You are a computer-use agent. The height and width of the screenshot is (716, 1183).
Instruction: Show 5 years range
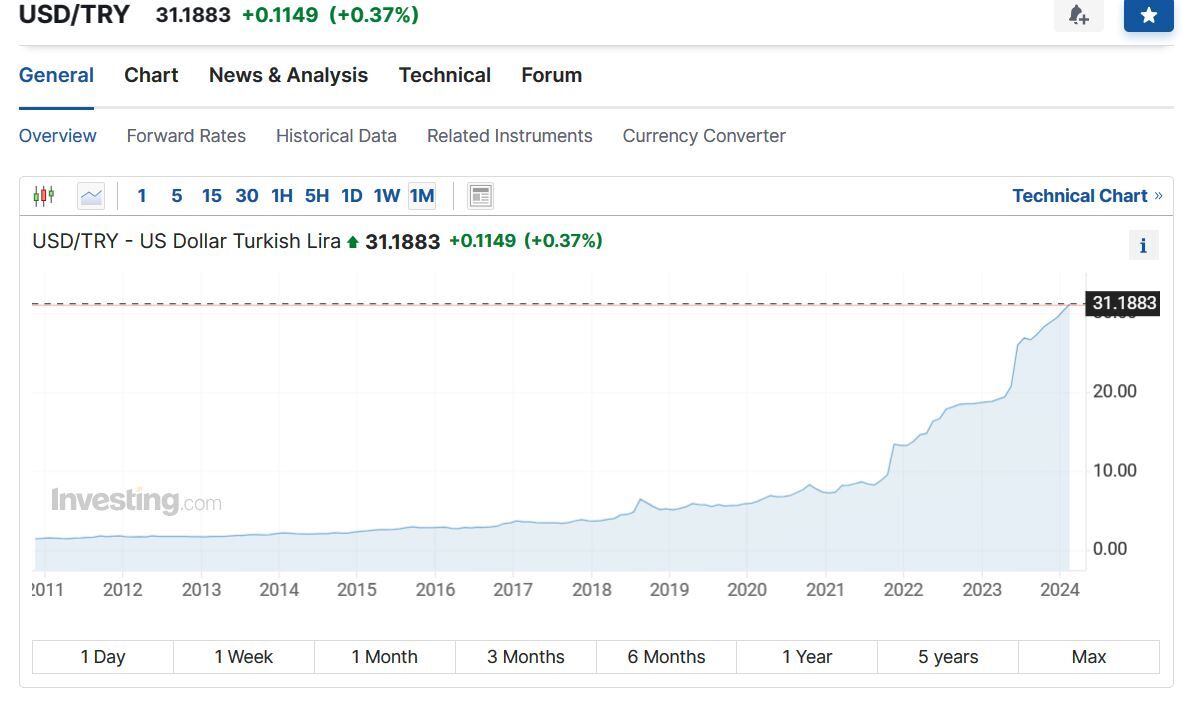click(948, 657)
